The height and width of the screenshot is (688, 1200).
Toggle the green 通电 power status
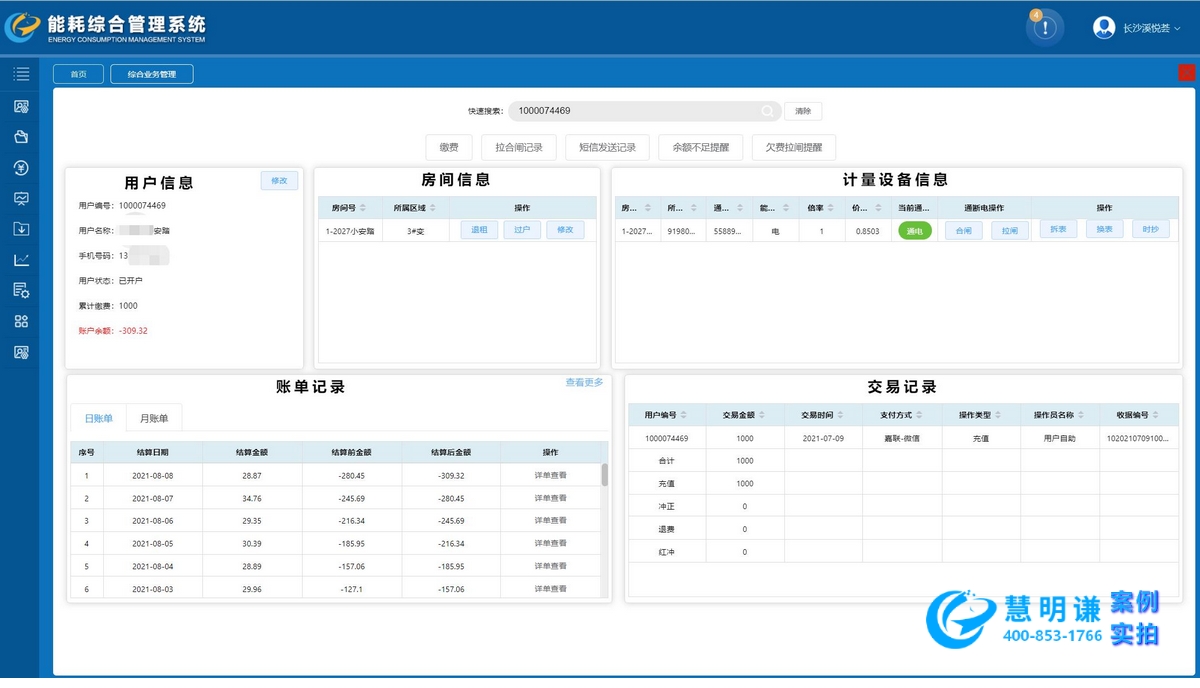pyautogui.click(x=914, y=231)
